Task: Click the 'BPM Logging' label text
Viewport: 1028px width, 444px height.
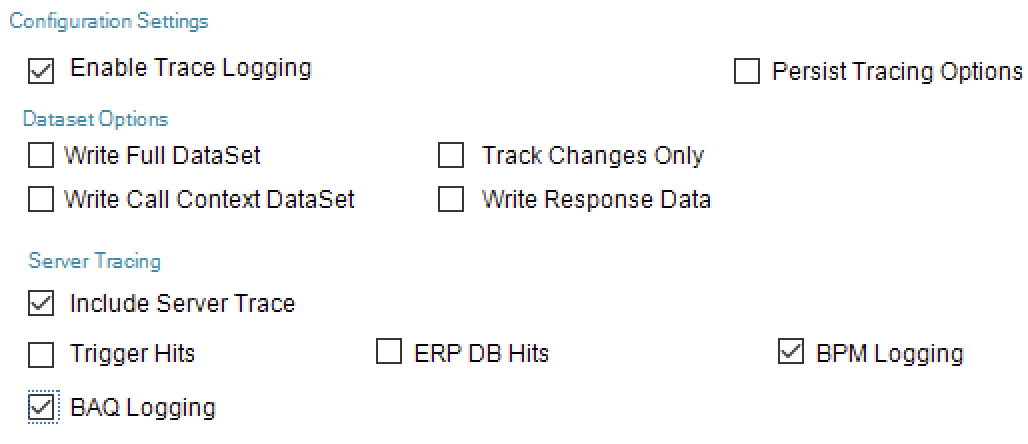Action: 889,354
